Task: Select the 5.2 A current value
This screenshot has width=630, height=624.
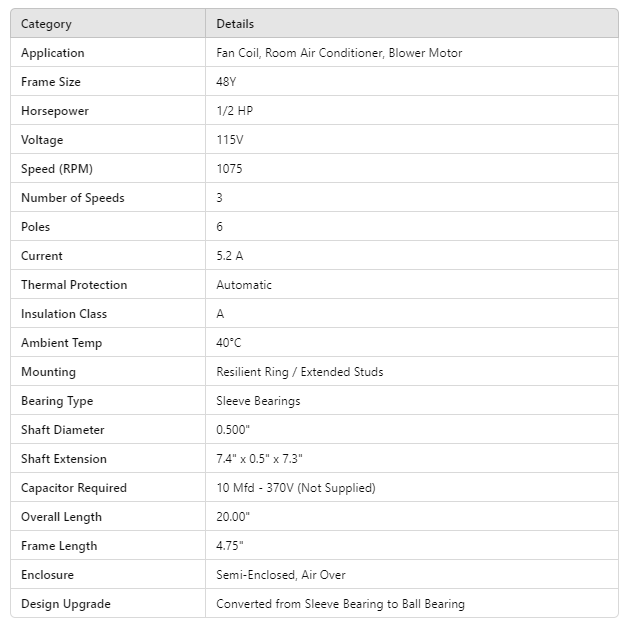Action: pyautogui.click(x=230, y=256)
